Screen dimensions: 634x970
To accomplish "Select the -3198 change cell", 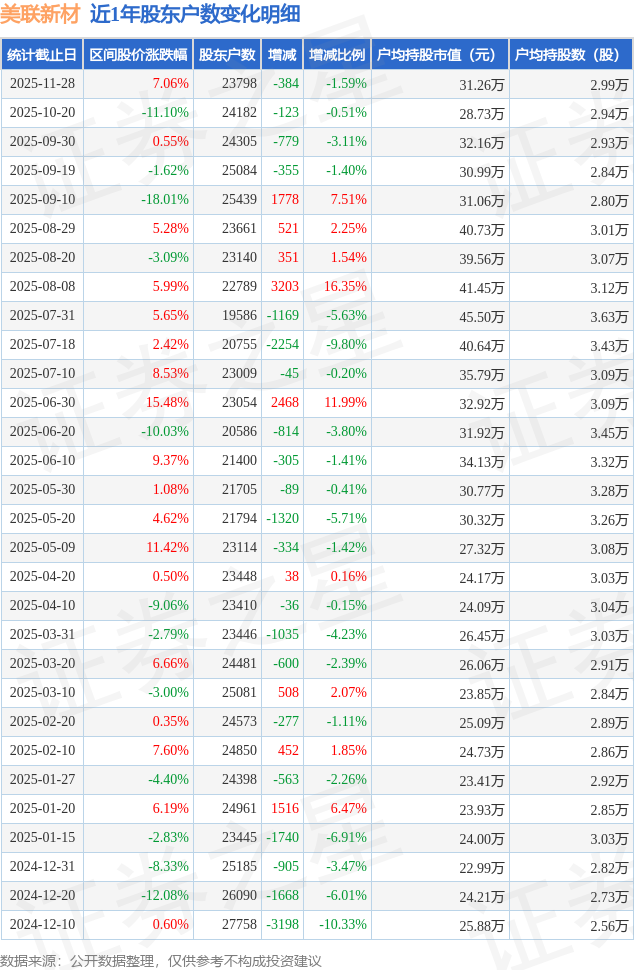I will pyautogui.click(x=284, y=925).
